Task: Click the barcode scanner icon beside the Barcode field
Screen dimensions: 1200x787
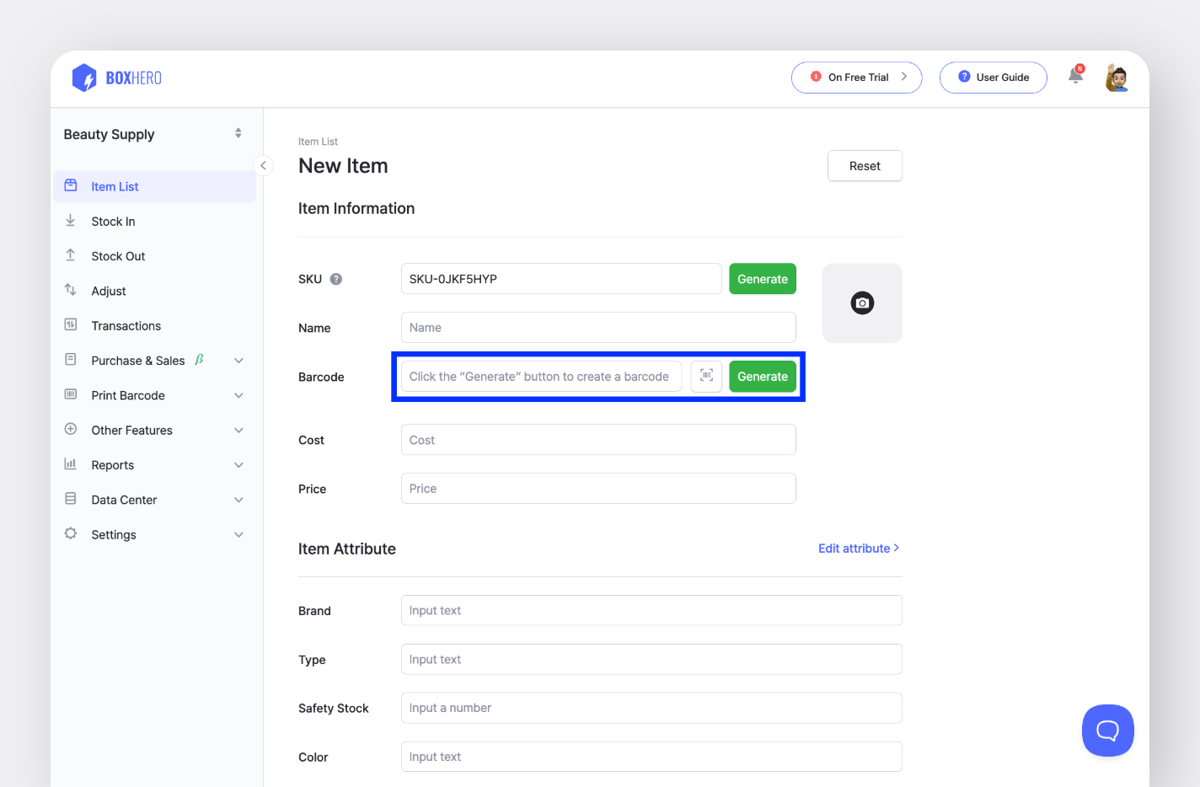Action: click(x=707, y=376)
